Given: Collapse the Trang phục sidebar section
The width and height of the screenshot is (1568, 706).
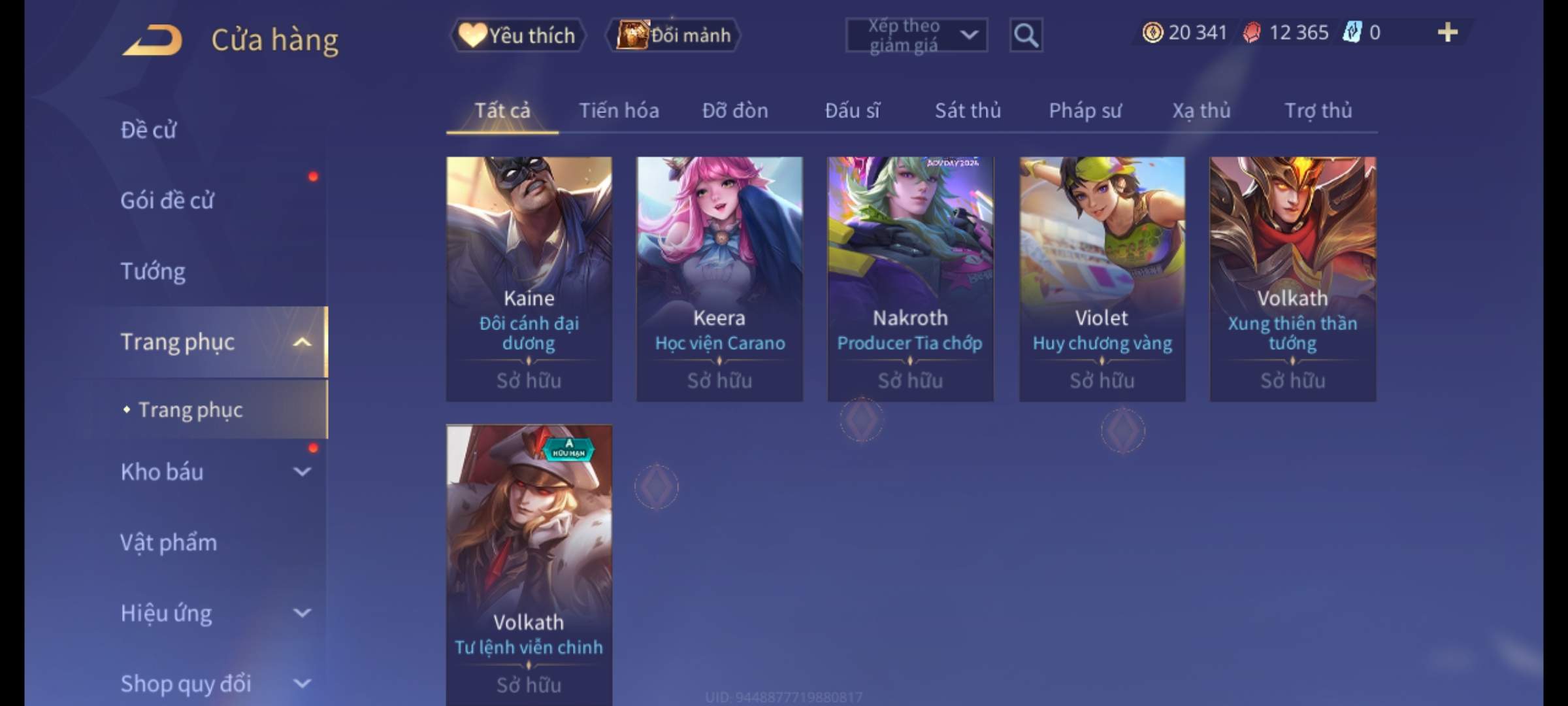Looking at the screenshot, I should [302, 342].
